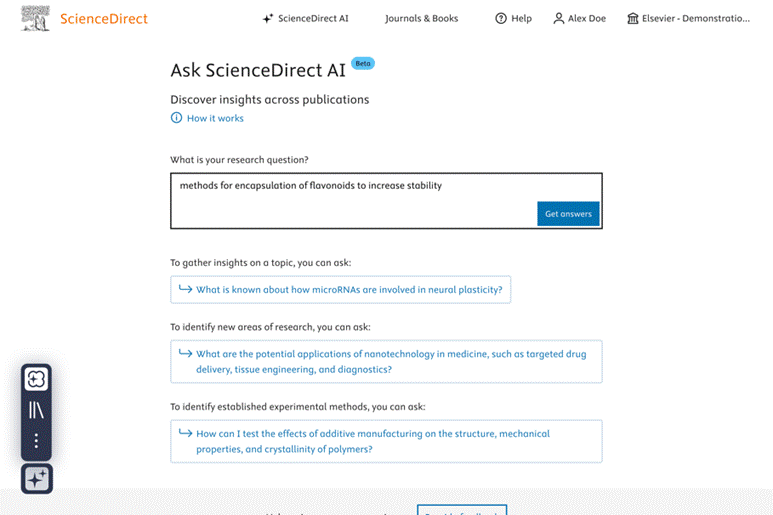Open the How it works link

(215, 118)
